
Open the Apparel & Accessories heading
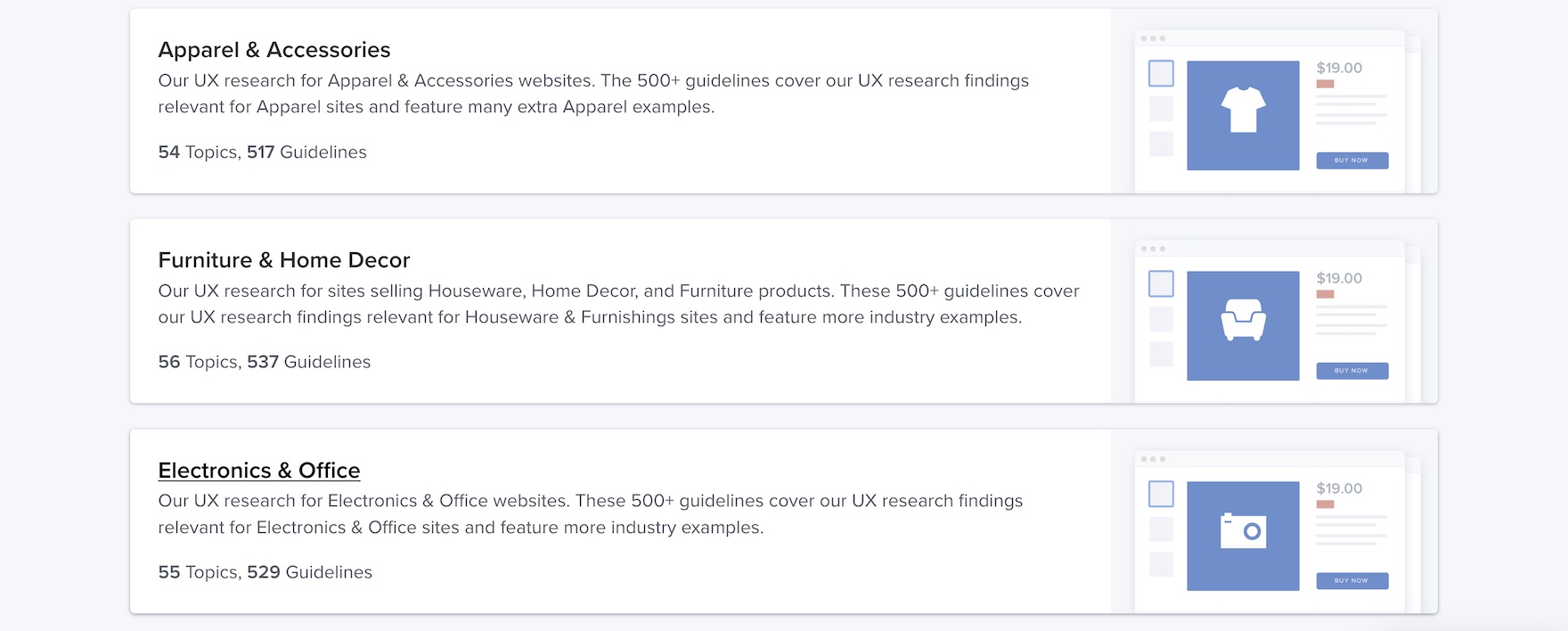274,50
